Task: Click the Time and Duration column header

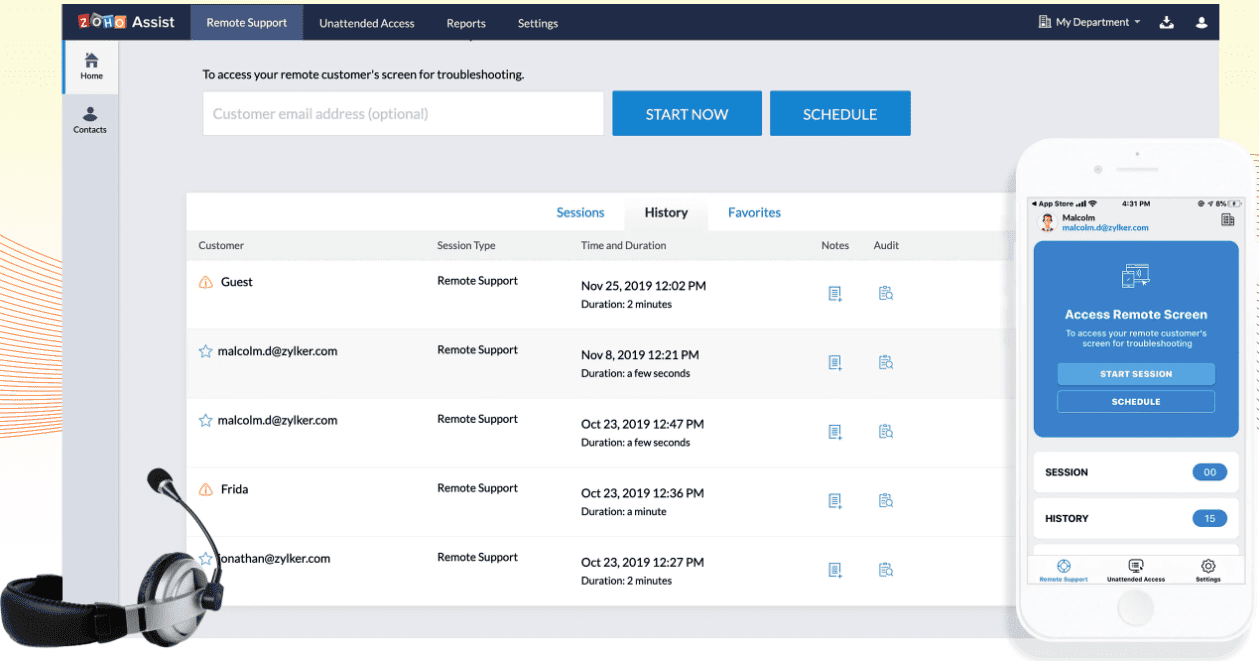Action: [623, 245]
